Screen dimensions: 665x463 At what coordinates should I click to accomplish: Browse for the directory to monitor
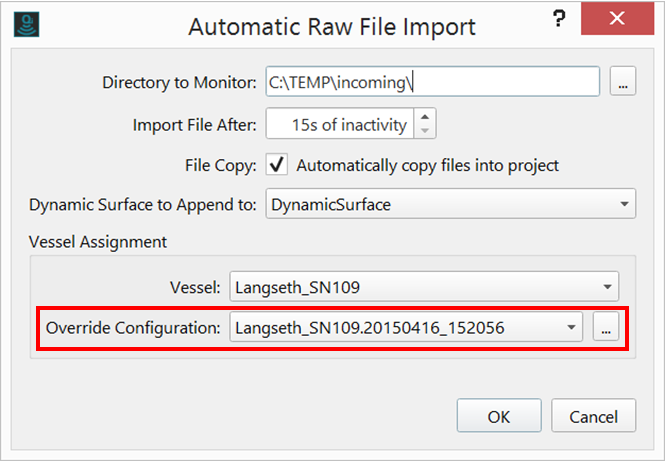(x=622, y=83)
